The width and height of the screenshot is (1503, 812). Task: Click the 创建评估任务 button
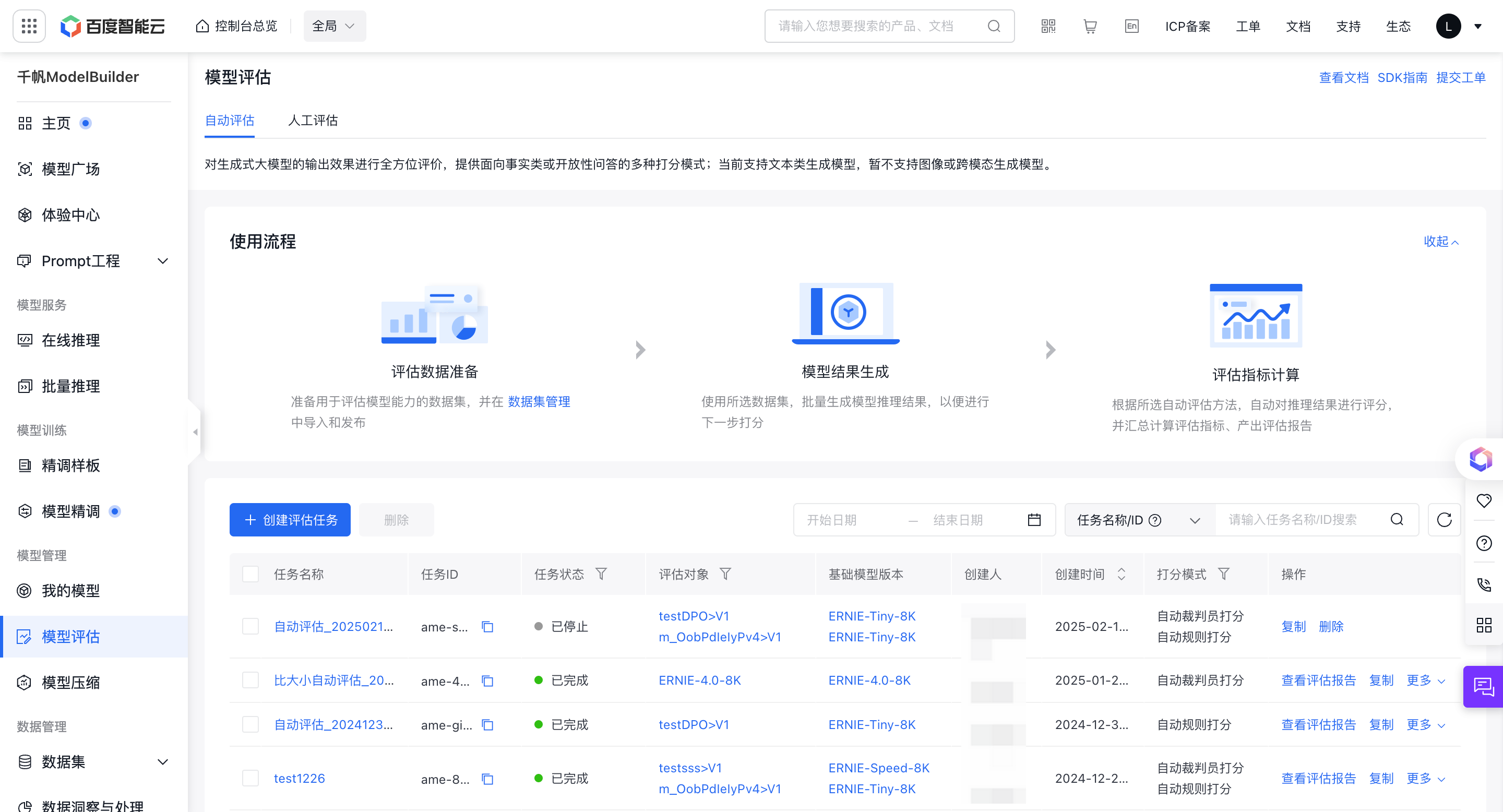(290, 520)
